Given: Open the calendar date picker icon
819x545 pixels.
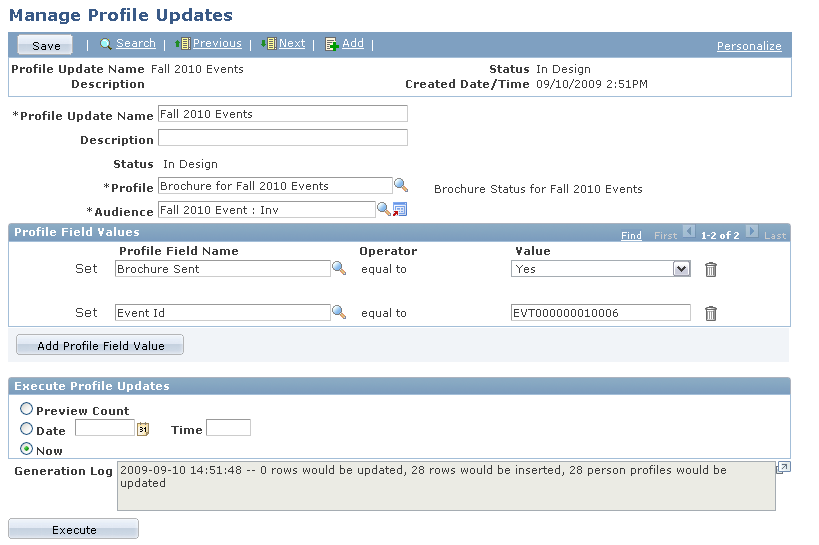Looking at the screenshot, I should click(x=143, y=429).
